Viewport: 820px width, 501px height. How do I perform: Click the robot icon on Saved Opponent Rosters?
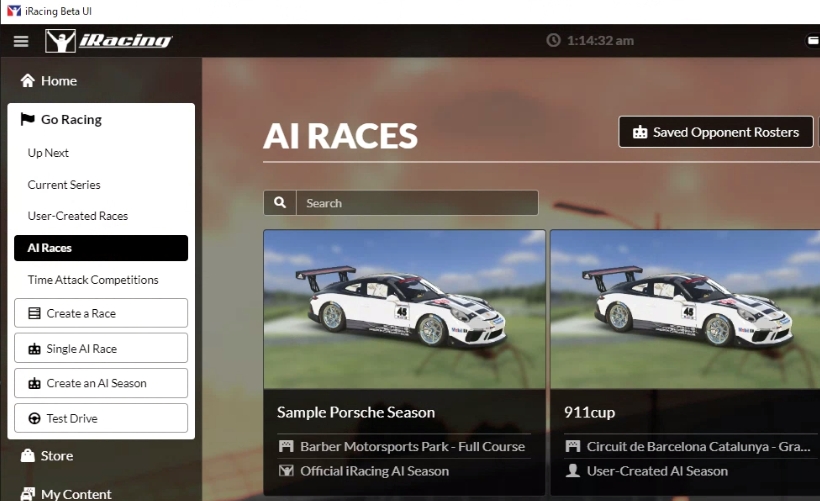[x=640, y=132]
